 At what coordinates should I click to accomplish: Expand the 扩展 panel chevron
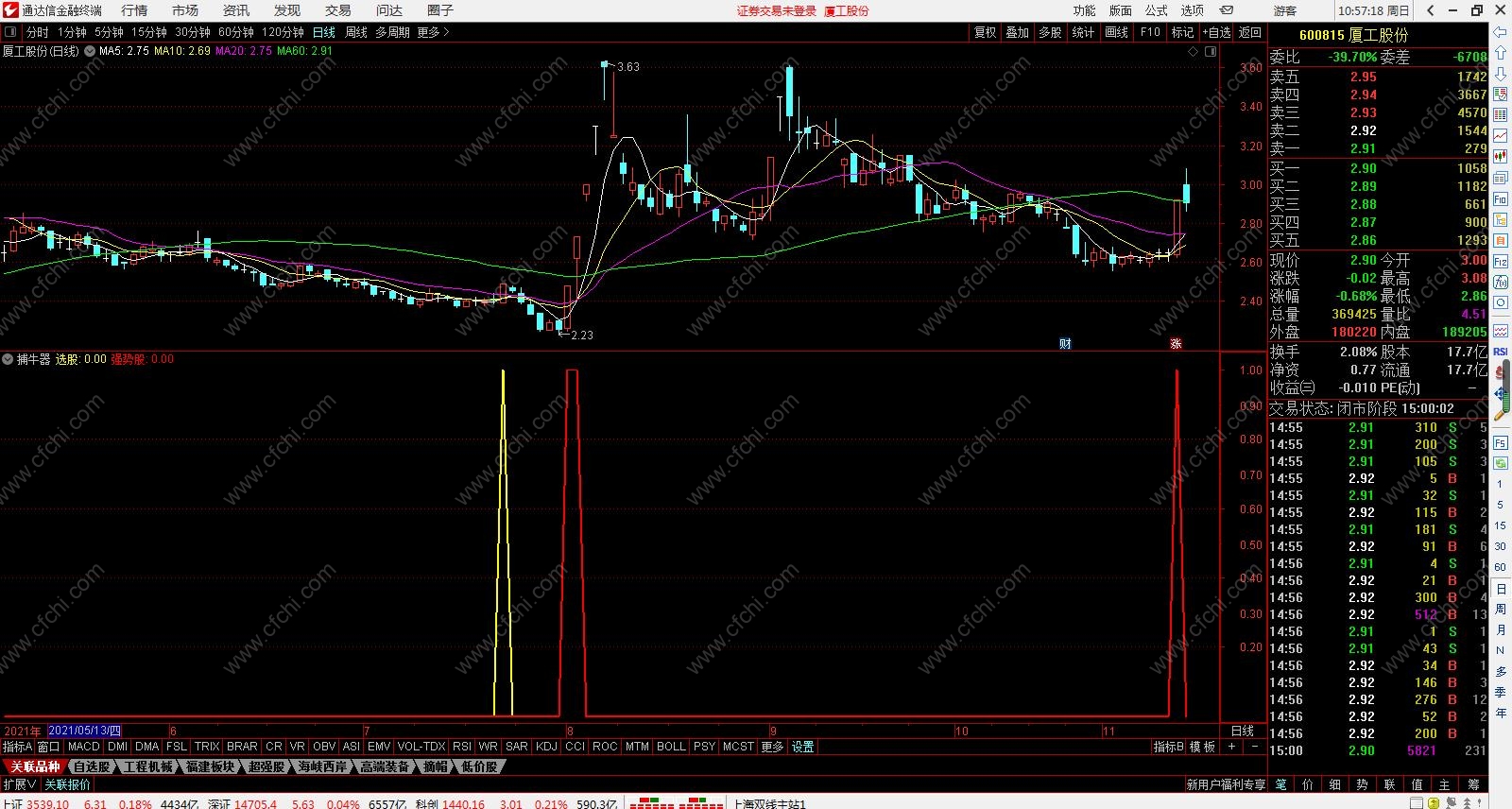pyautogui.click(x=20, y=784)
